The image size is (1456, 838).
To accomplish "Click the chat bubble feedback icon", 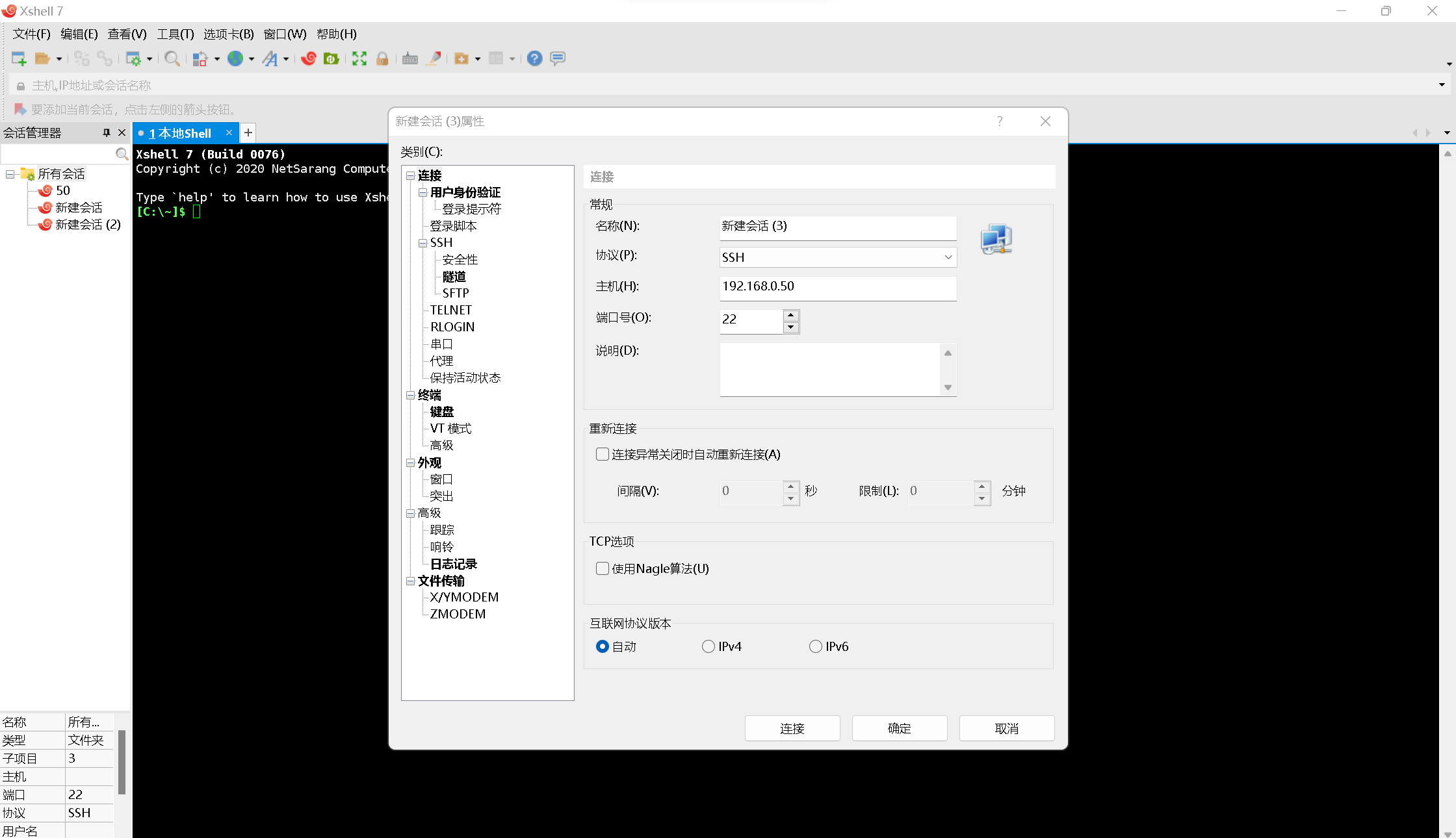I will click(558, 58).
